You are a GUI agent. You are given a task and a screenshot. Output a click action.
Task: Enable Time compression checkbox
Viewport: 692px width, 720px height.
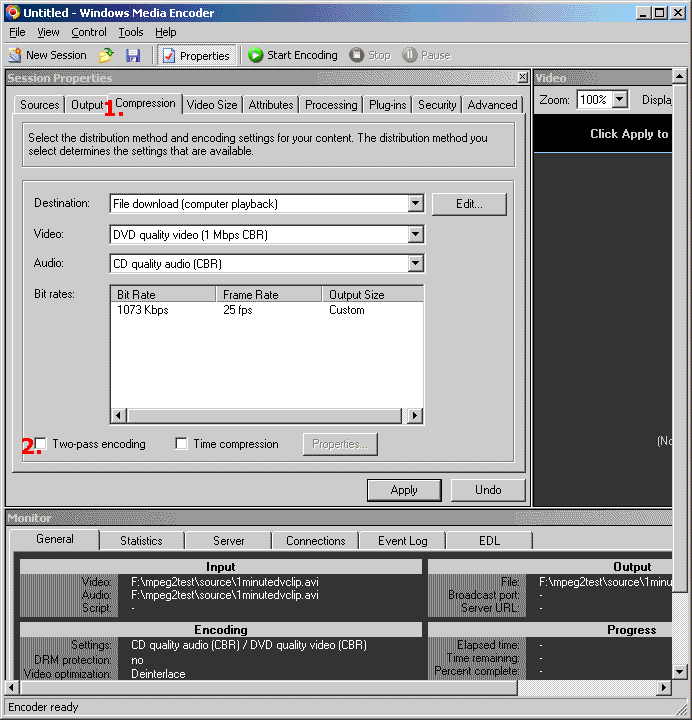point(181,444)
